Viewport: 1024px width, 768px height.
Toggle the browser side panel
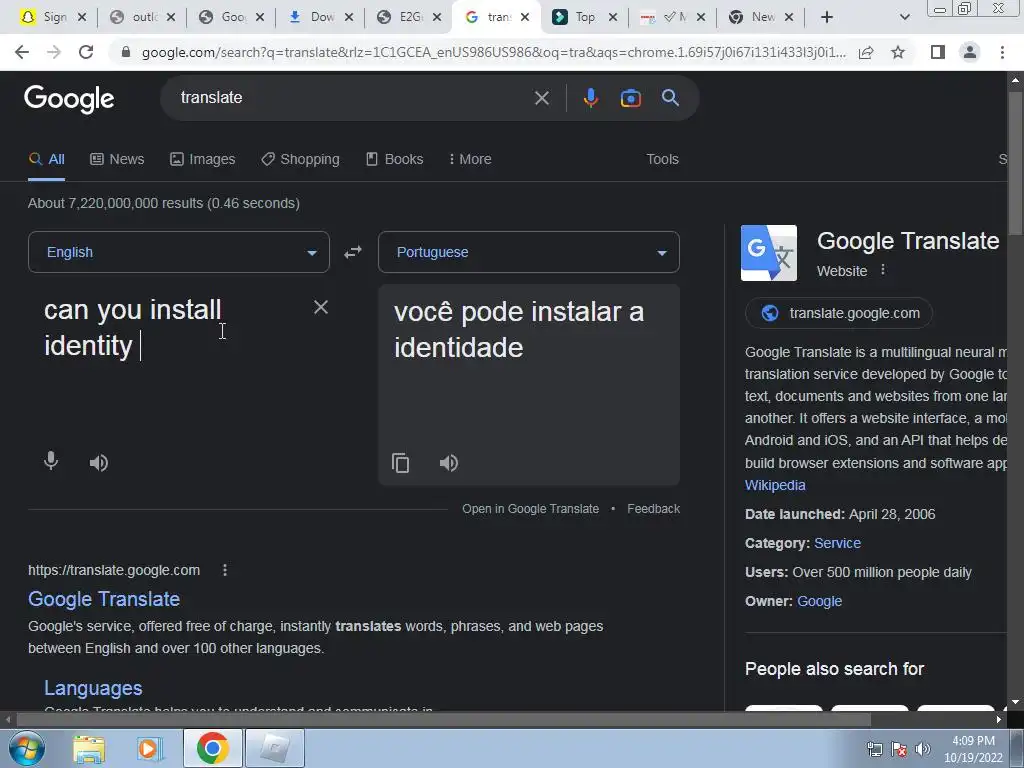pos(938,52)
